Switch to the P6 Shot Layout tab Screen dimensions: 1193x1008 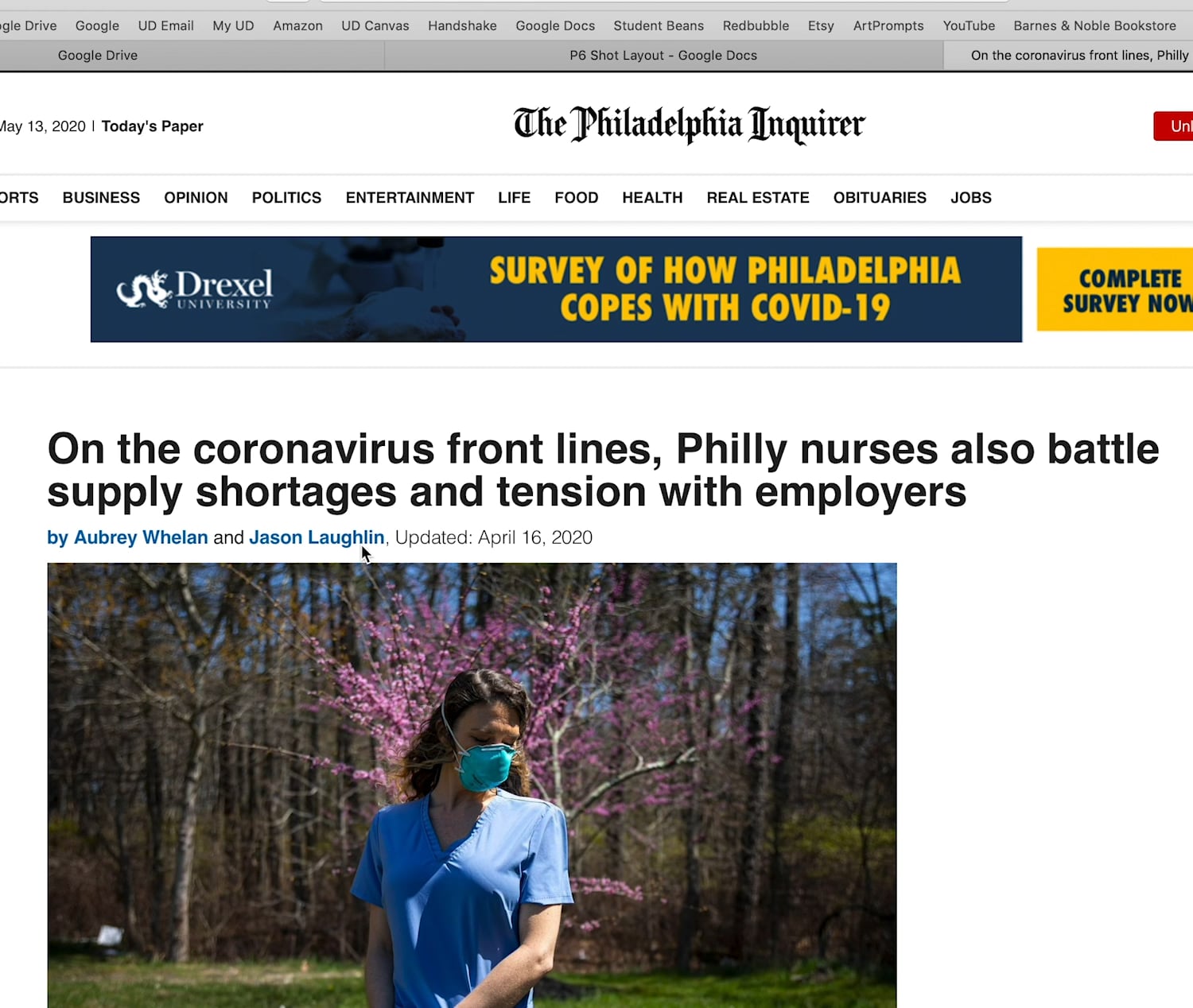pyautogui.click(x=663, y=56)
